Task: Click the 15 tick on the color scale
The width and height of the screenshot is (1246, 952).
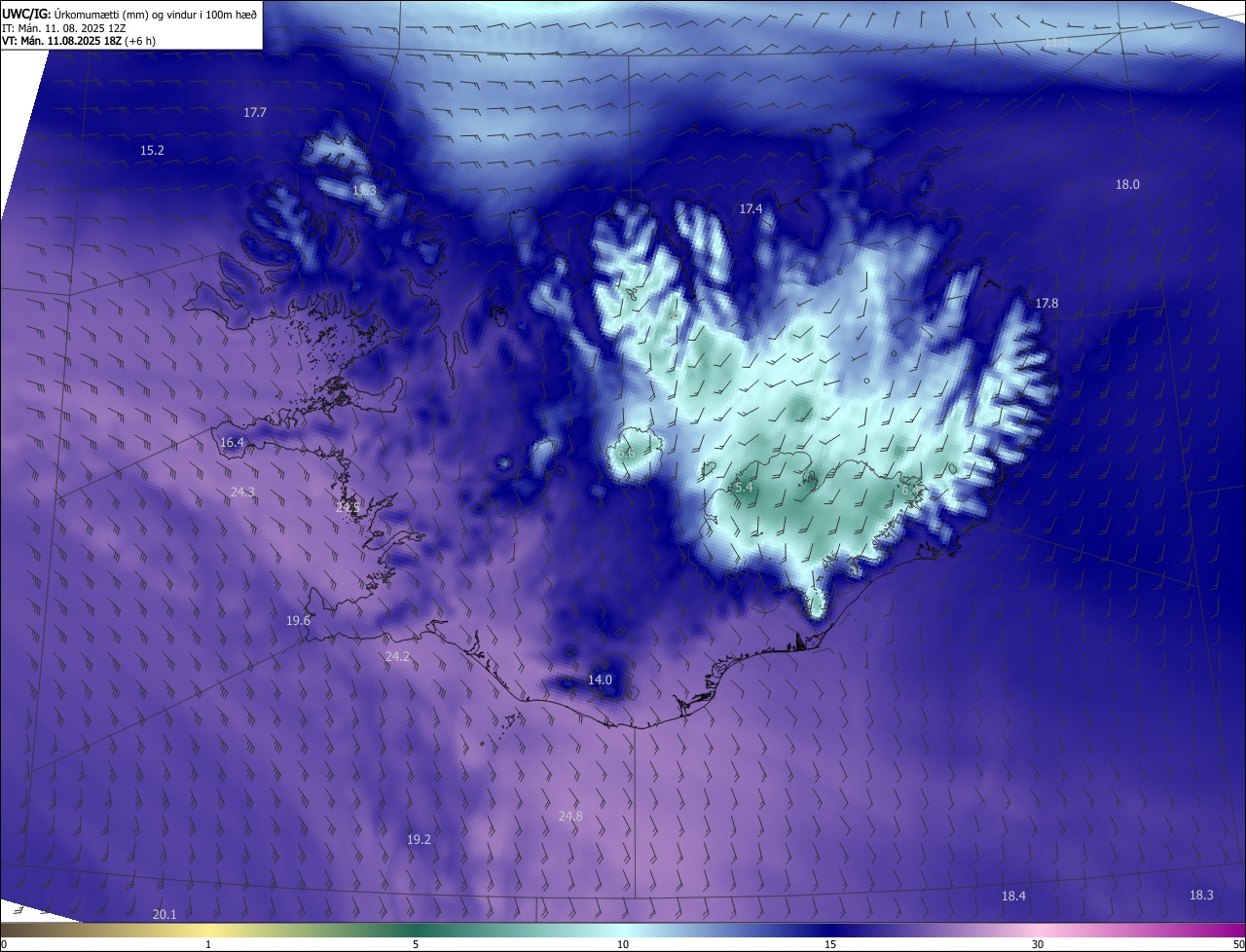Action: (830, 945)
